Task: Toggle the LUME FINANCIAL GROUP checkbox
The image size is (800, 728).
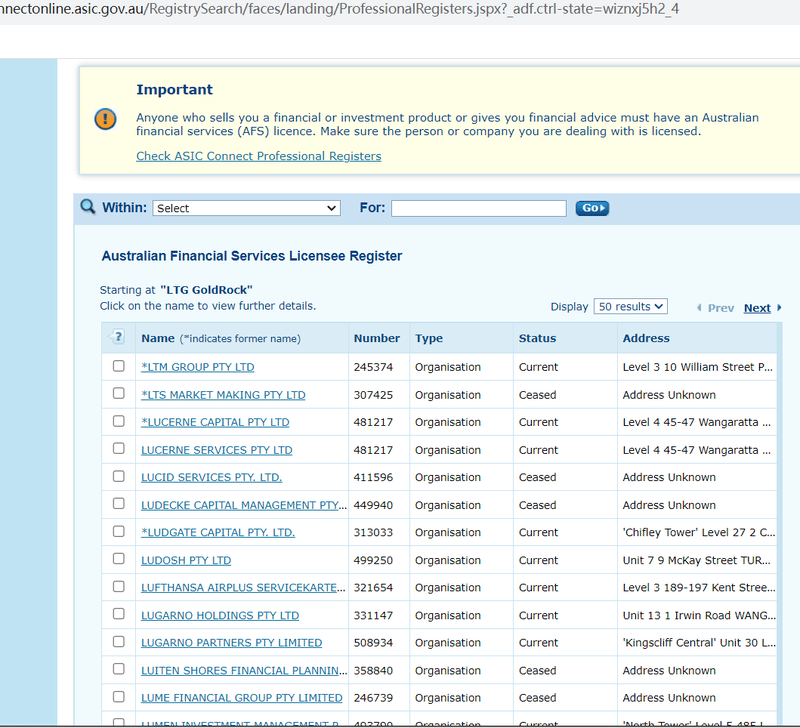Action: pos(119,697)
